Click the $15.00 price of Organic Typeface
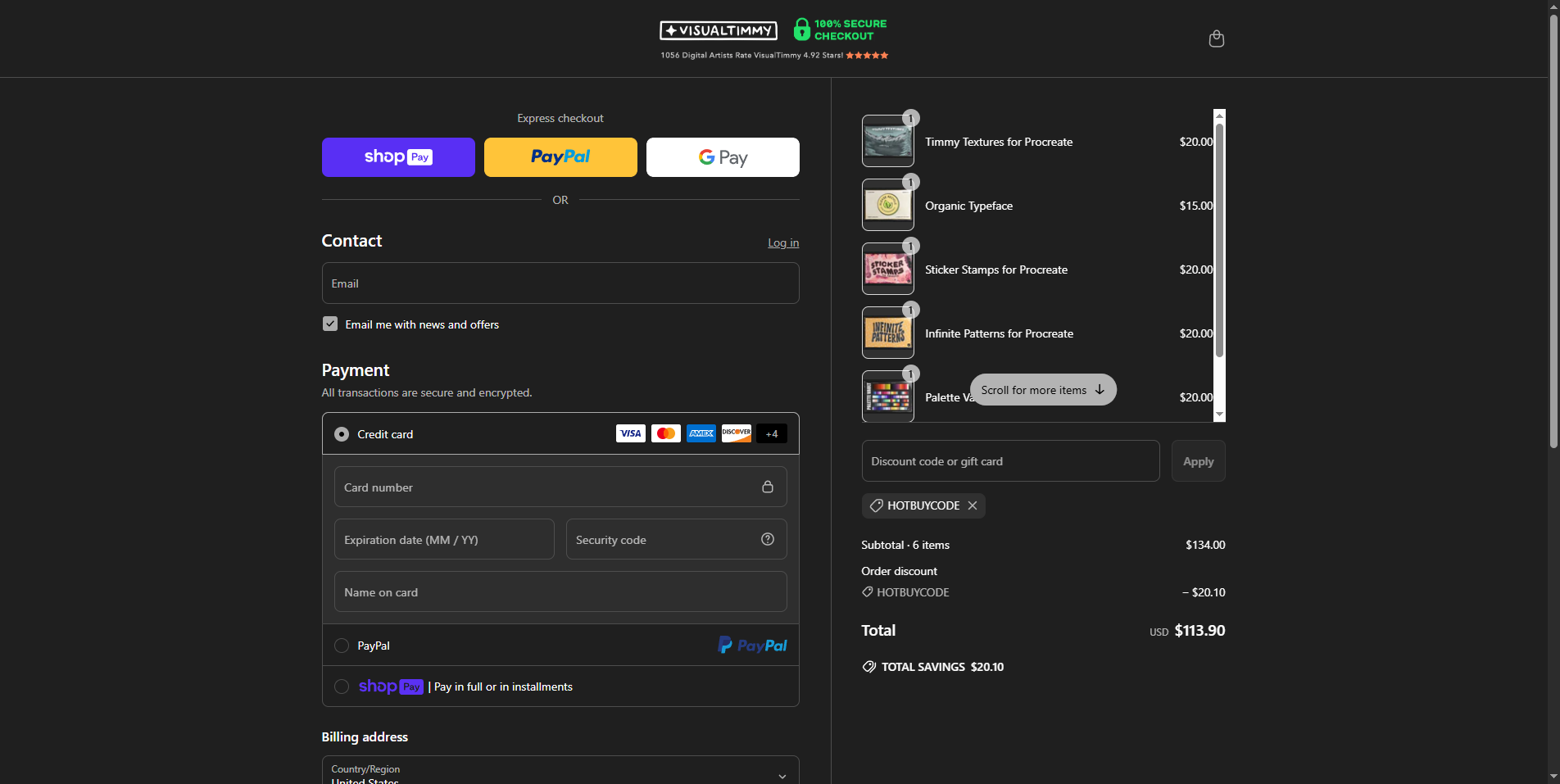 click(1196, 206)
